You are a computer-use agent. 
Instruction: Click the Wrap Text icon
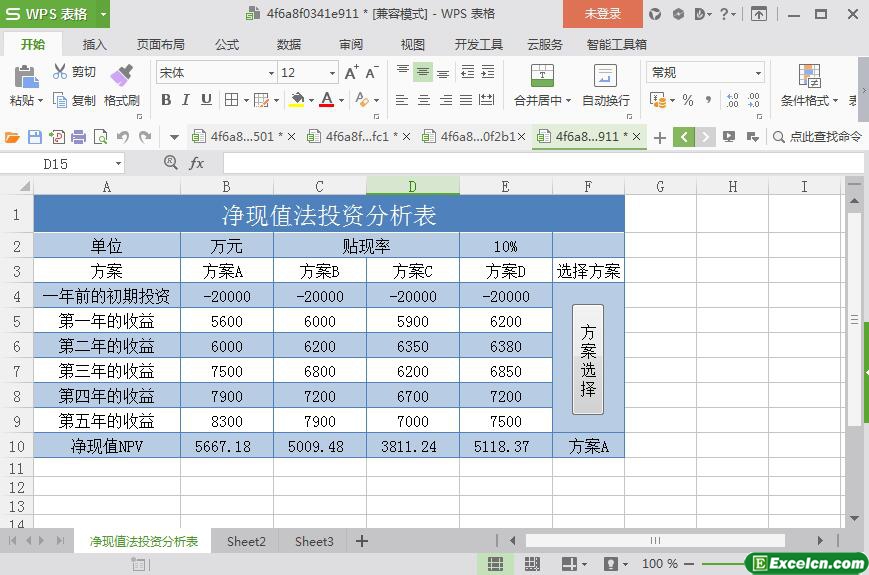click(x=605, y=76)
